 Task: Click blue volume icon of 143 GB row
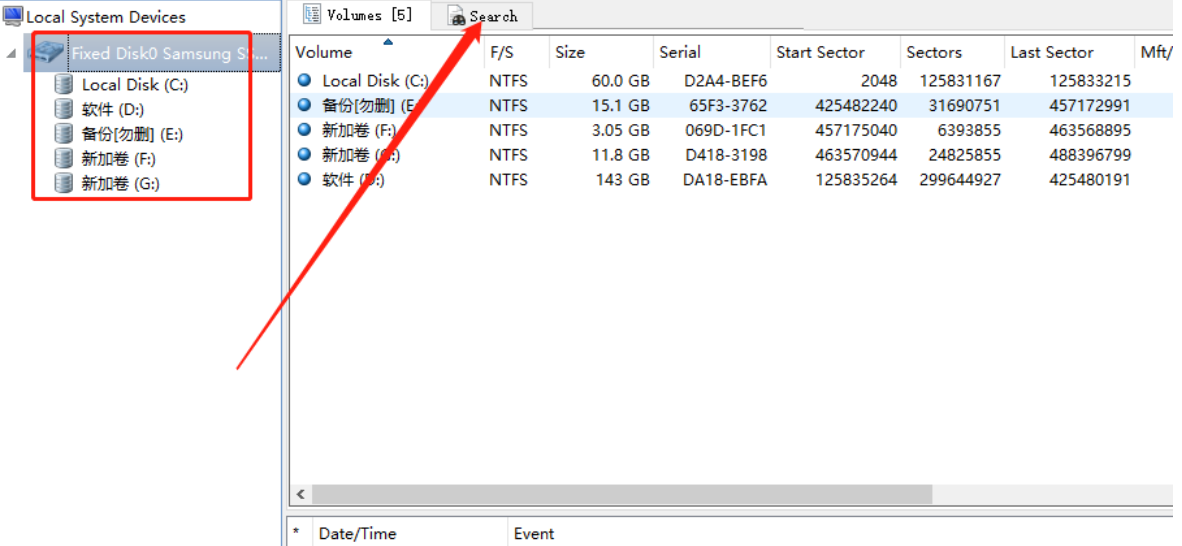pyautogui.click(x=305, y=179)
